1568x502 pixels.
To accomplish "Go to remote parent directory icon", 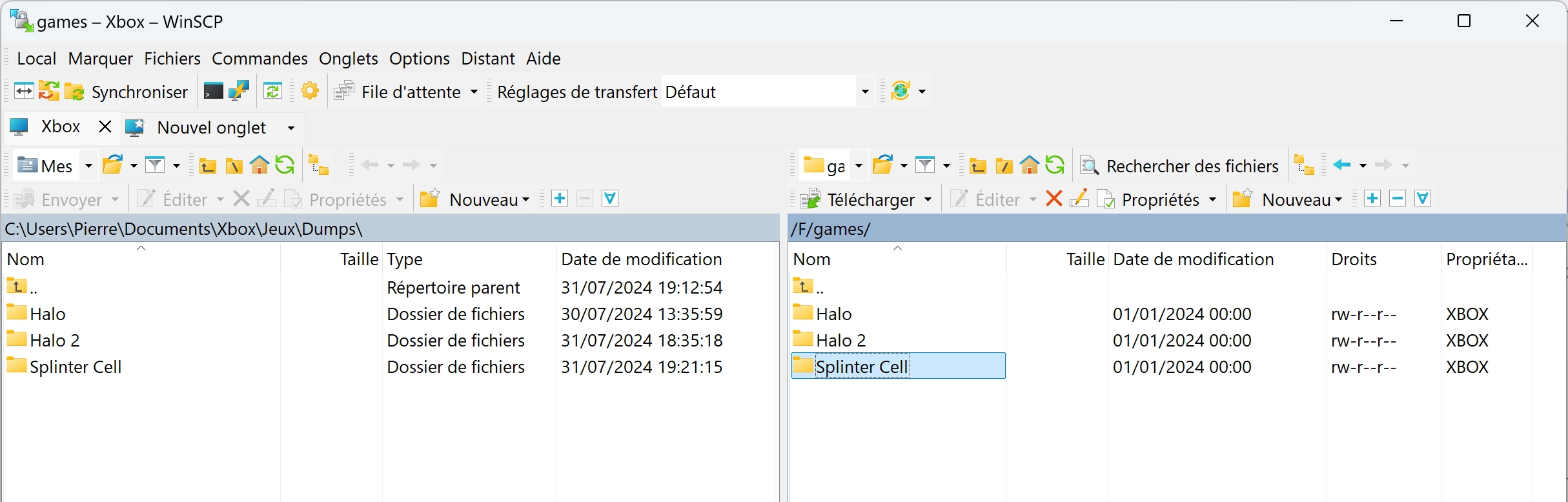I will 977,166.
